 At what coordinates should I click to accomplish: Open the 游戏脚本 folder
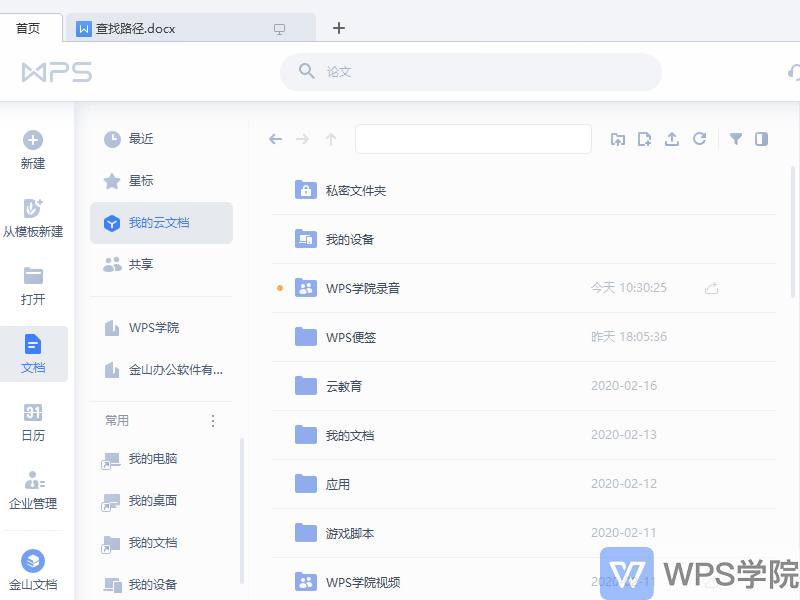coord(523,533)
